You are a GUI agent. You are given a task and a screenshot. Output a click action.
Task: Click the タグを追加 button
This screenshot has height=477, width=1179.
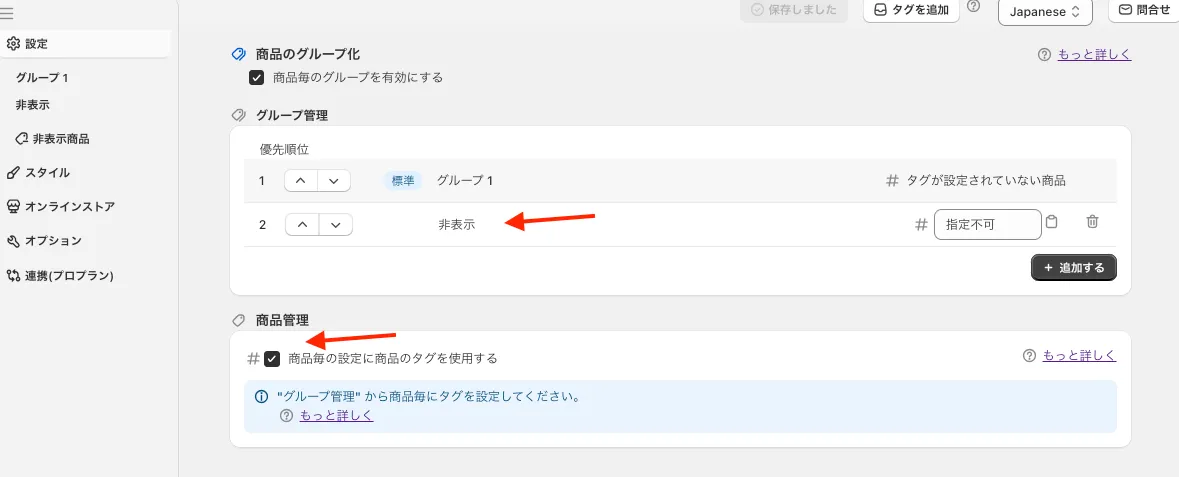[911, 10]
